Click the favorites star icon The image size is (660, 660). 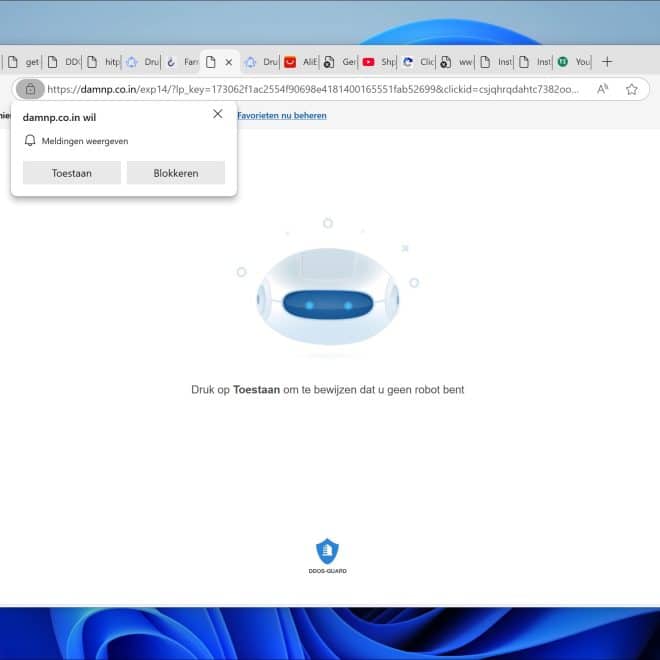pyautogui.click(x=631, y=89)
